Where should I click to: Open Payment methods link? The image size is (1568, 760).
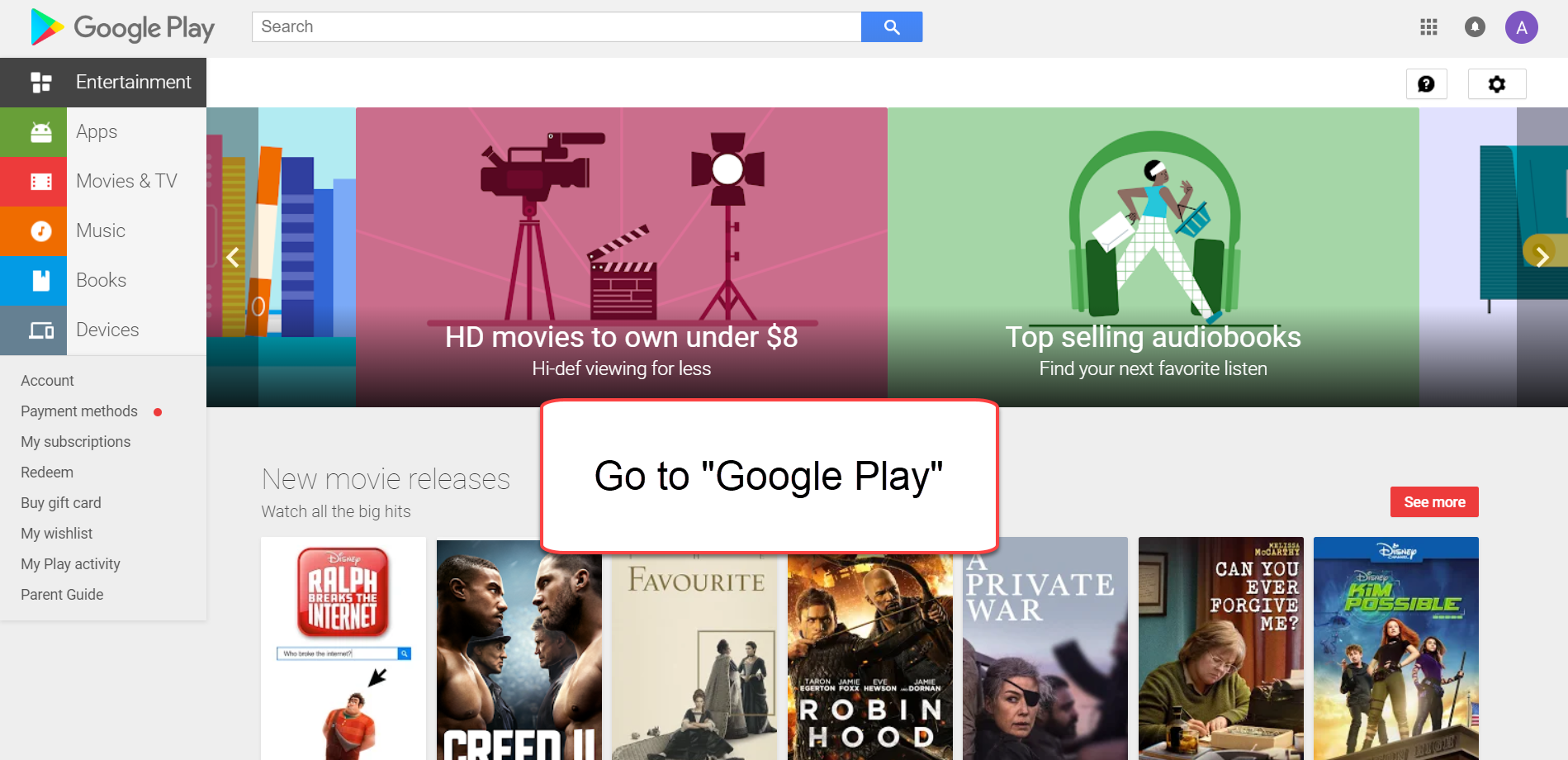(79, 411)
